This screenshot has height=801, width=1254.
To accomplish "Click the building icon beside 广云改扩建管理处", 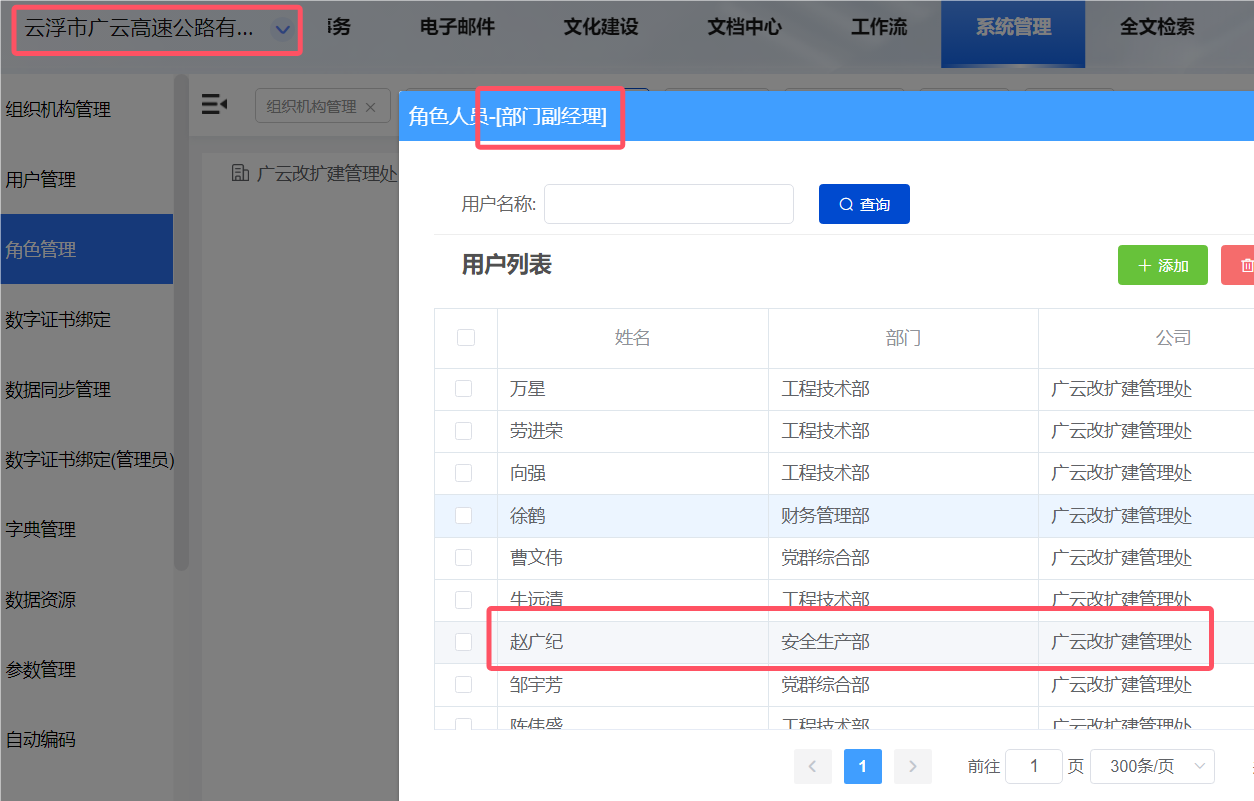I will pyautogui.click(x=240, y=173).
